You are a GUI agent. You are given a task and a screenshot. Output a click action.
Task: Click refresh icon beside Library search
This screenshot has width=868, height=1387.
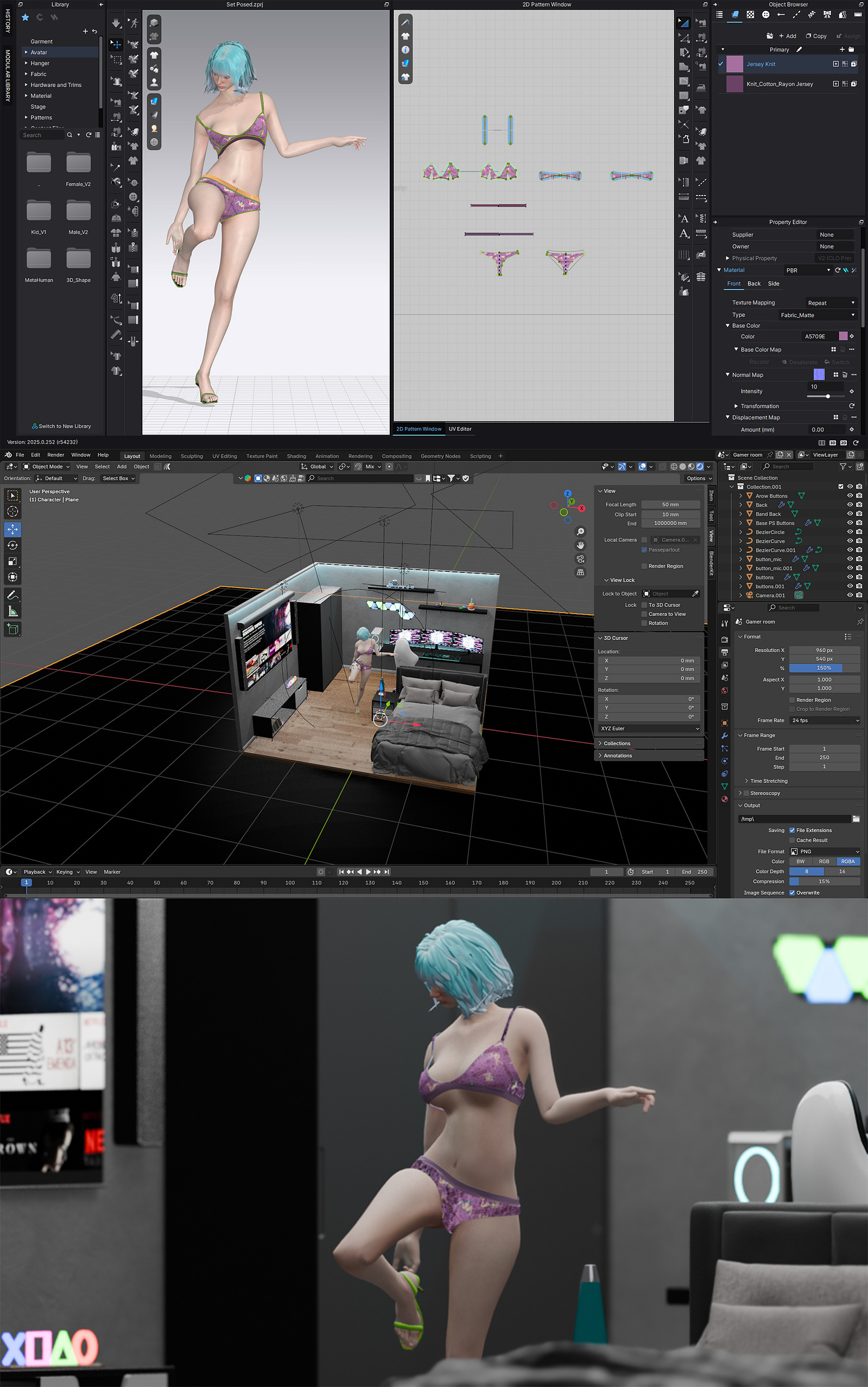pos(88,135)
